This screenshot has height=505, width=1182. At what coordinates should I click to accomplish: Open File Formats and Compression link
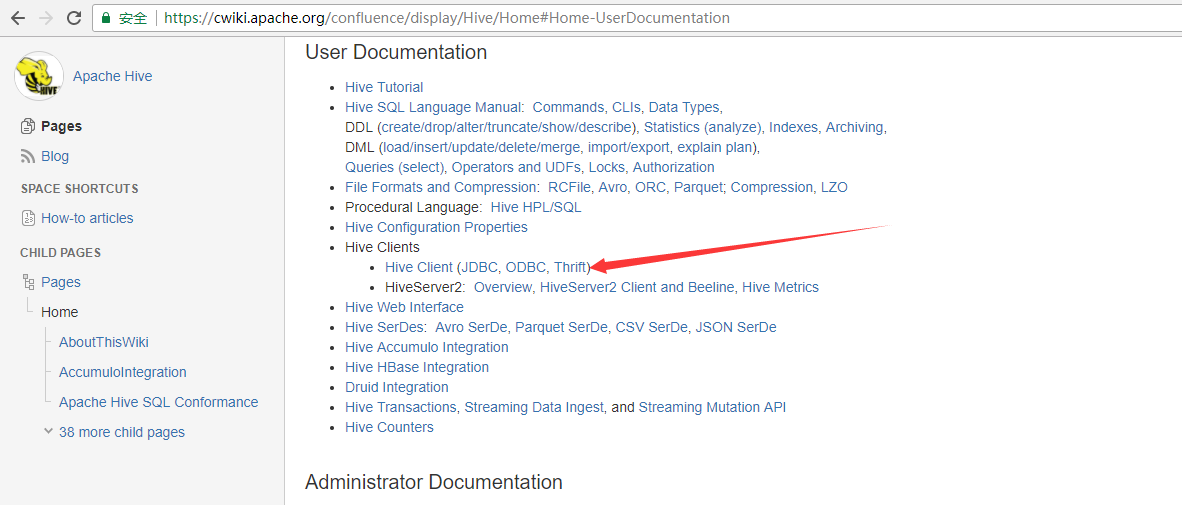click(442, 187)
